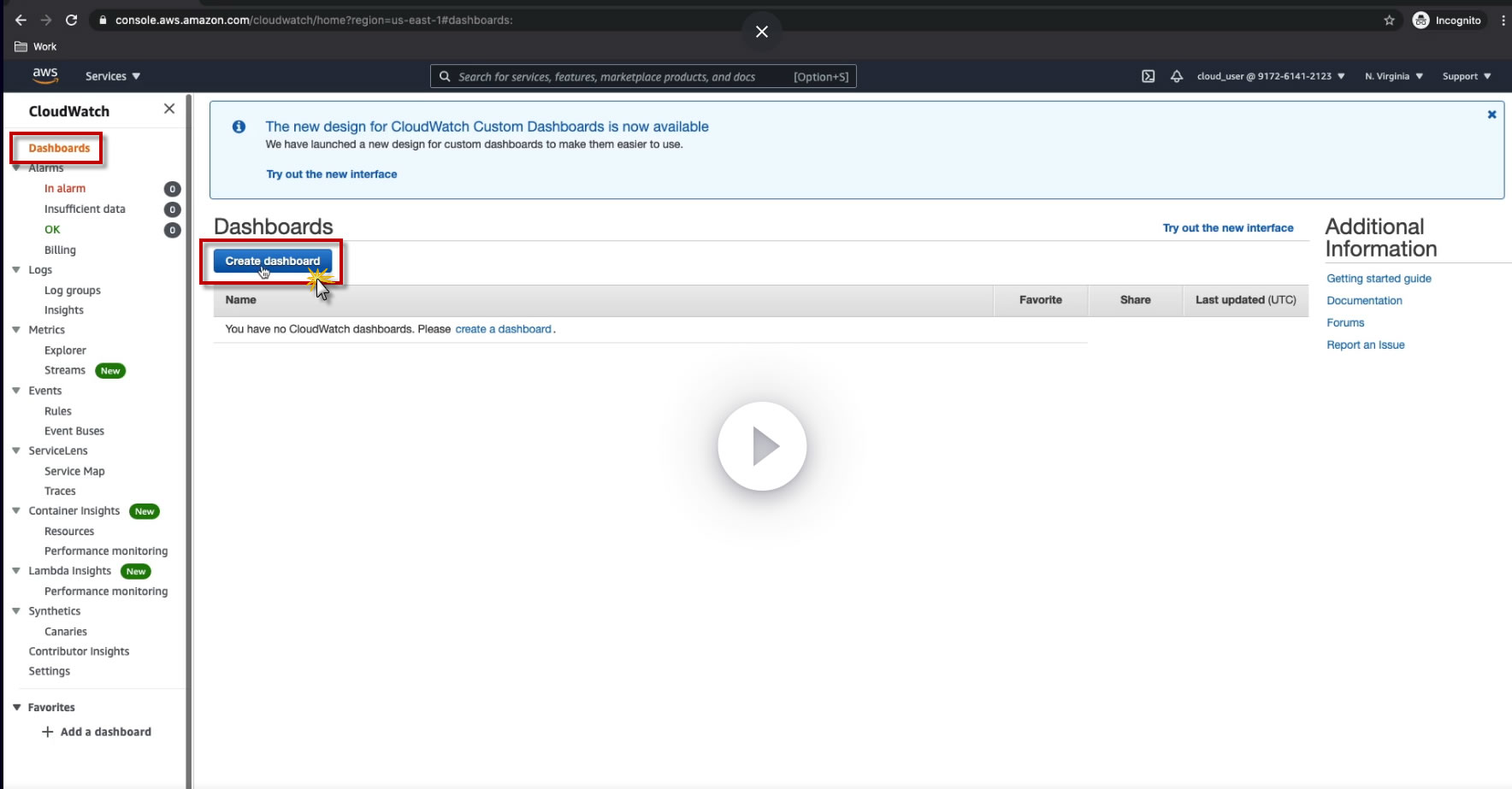Go to Contributor Insights
Image resolution: width=1512 pixels, height=789 pixels.
[x=79, y=651]
